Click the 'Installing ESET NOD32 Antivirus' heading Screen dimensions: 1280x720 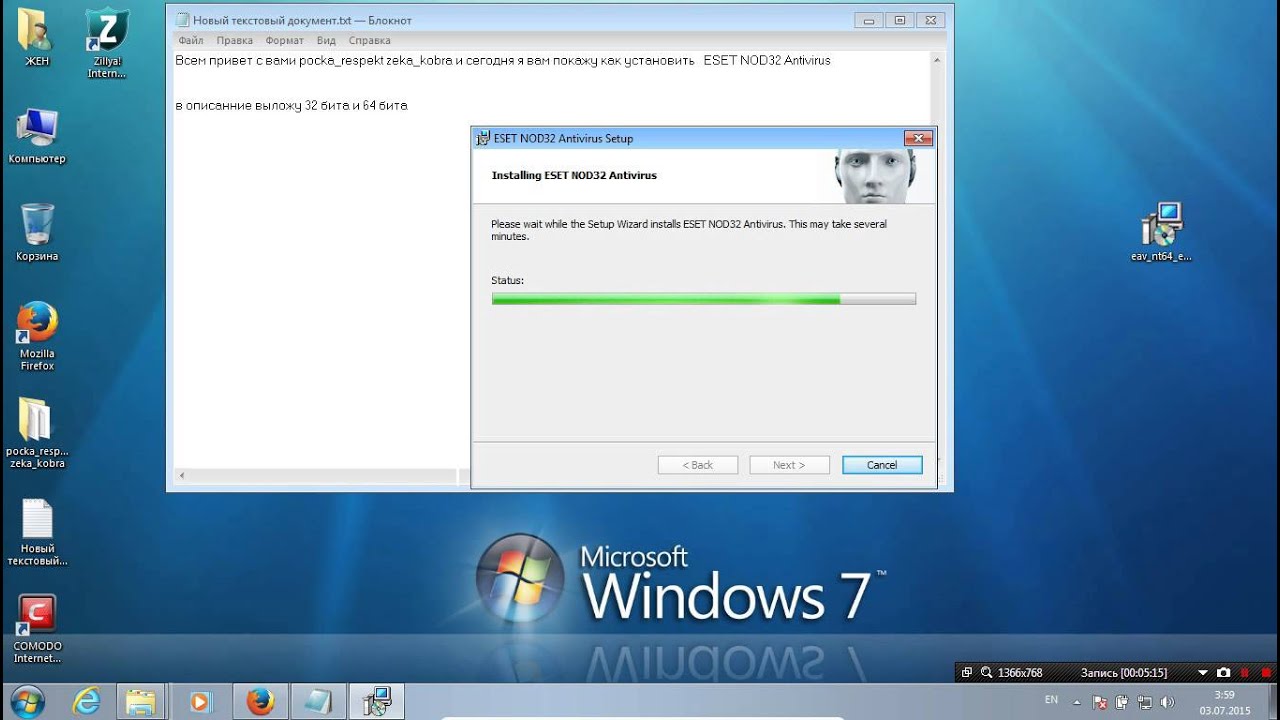tap(574, 175)
